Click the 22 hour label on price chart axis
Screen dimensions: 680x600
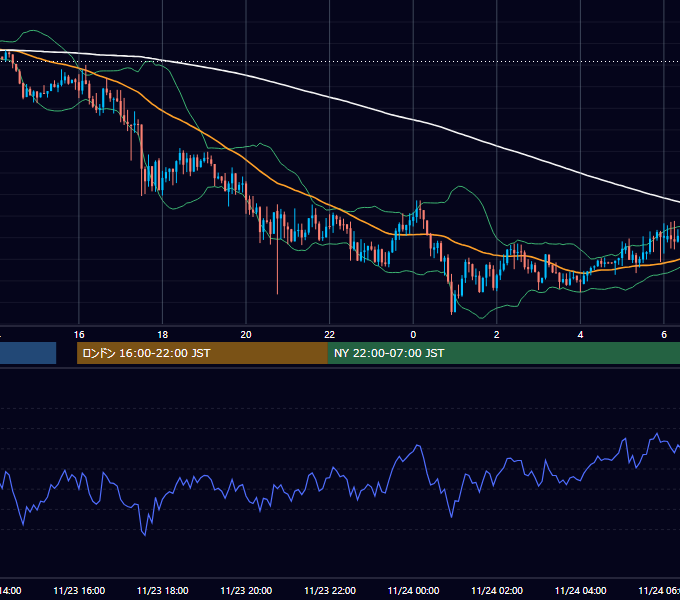[330, 335]
